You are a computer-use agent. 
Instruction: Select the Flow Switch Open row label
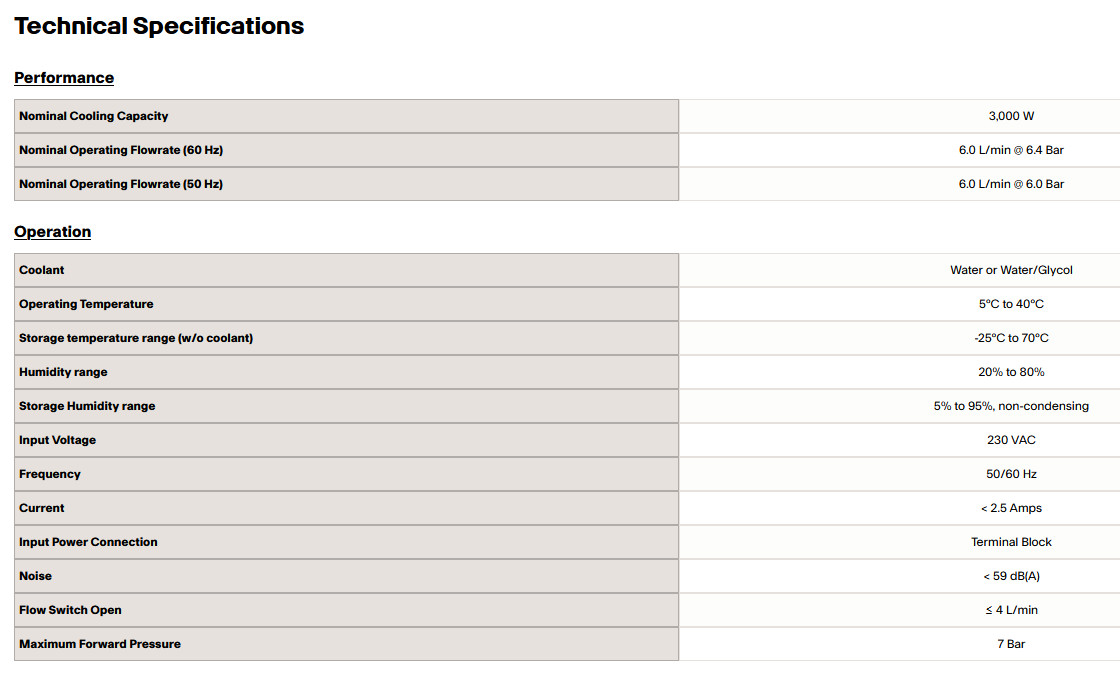point(70,610)
